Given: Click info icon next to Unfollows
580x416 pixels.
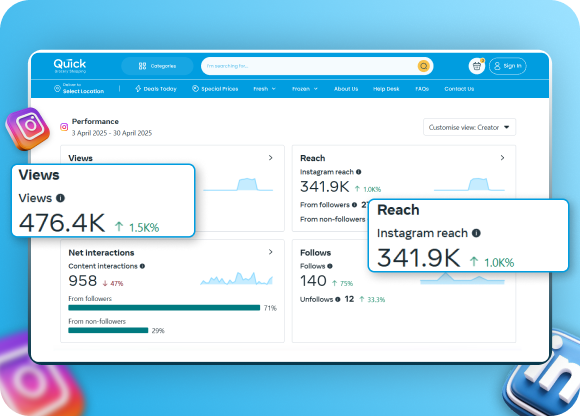Looking at the screenshot, I should click(x=338, y=299).
